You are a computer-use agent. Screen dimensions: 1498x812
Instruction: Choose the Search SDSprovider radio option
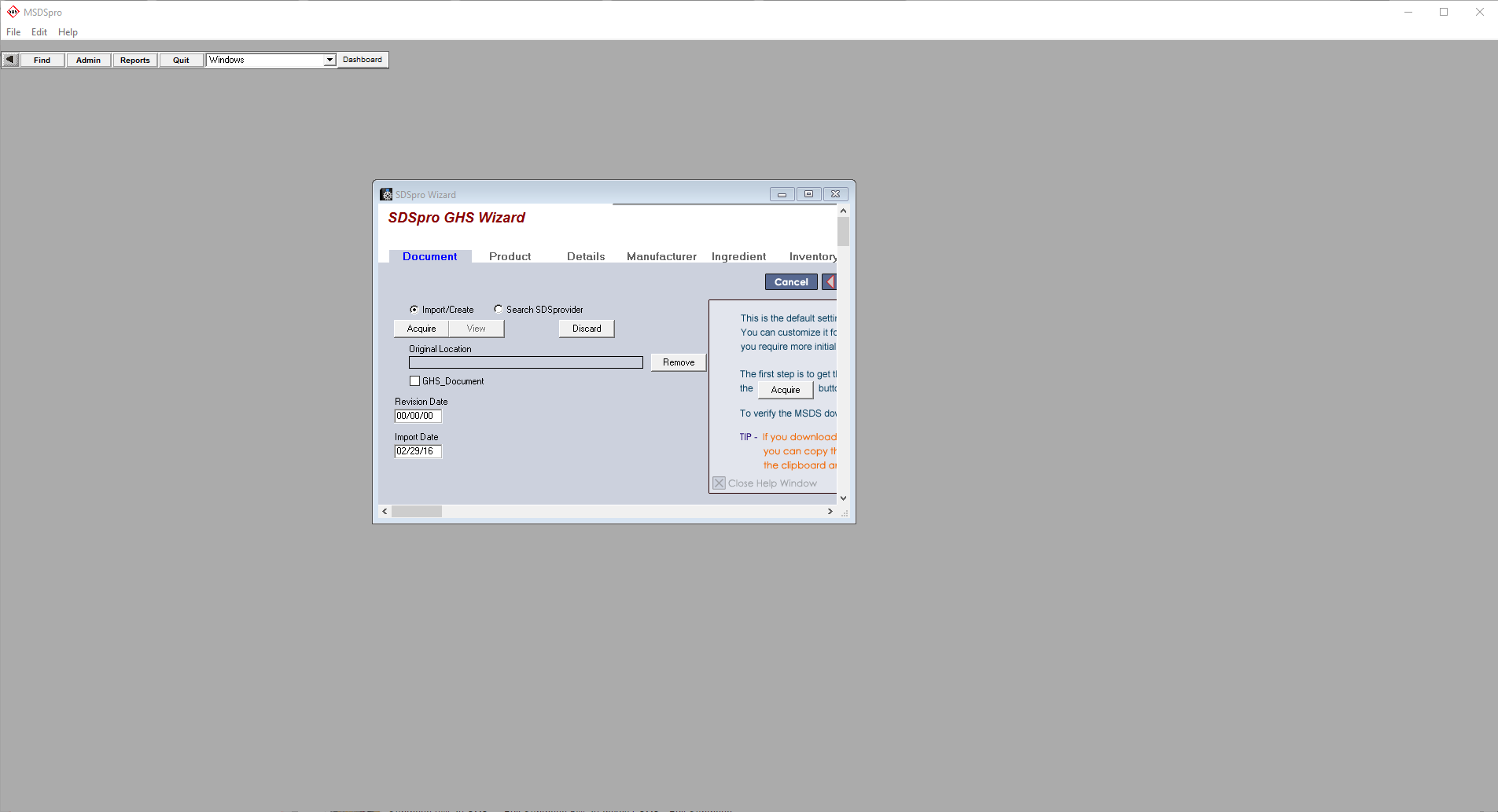[499, 310]
